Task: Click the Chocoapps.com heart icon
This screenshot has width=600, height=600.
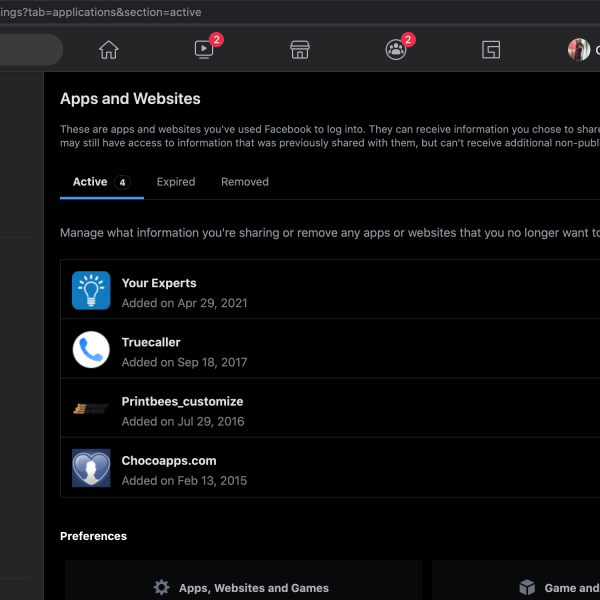Action: click(x=91, y=468)
